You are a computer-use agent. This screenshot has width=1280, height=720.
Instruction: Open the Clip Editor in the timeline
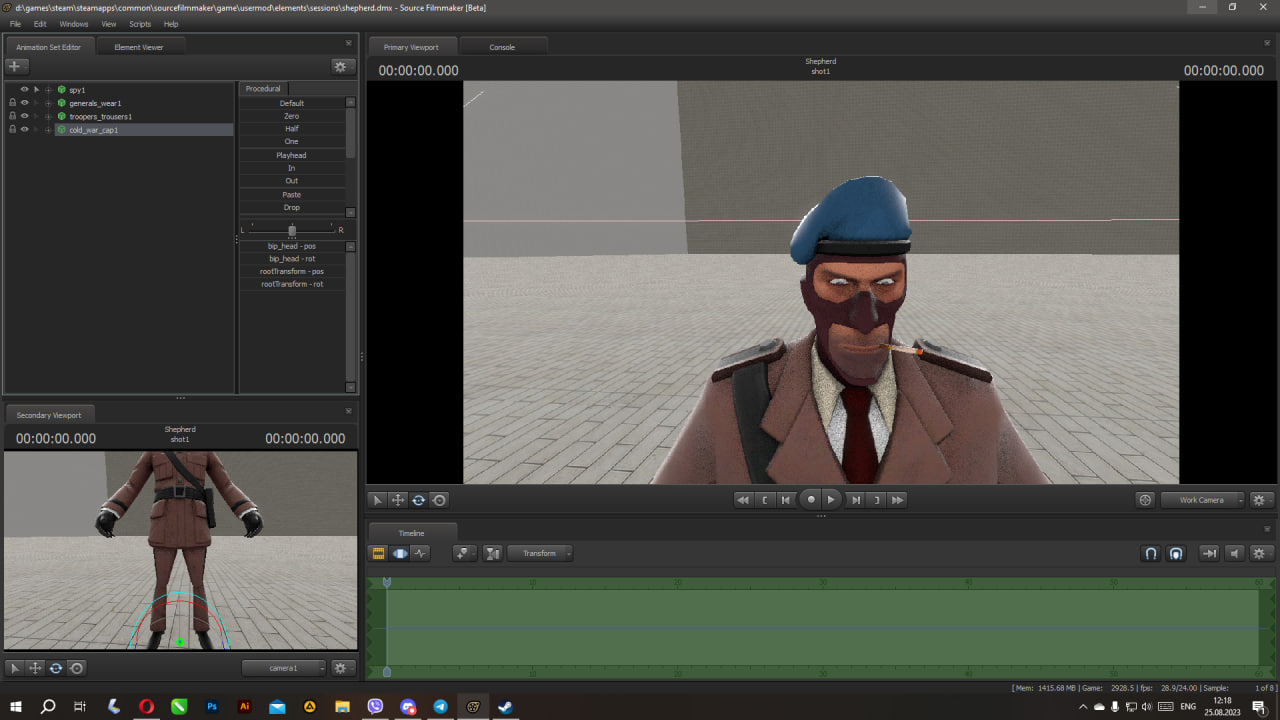pos(378,553)
